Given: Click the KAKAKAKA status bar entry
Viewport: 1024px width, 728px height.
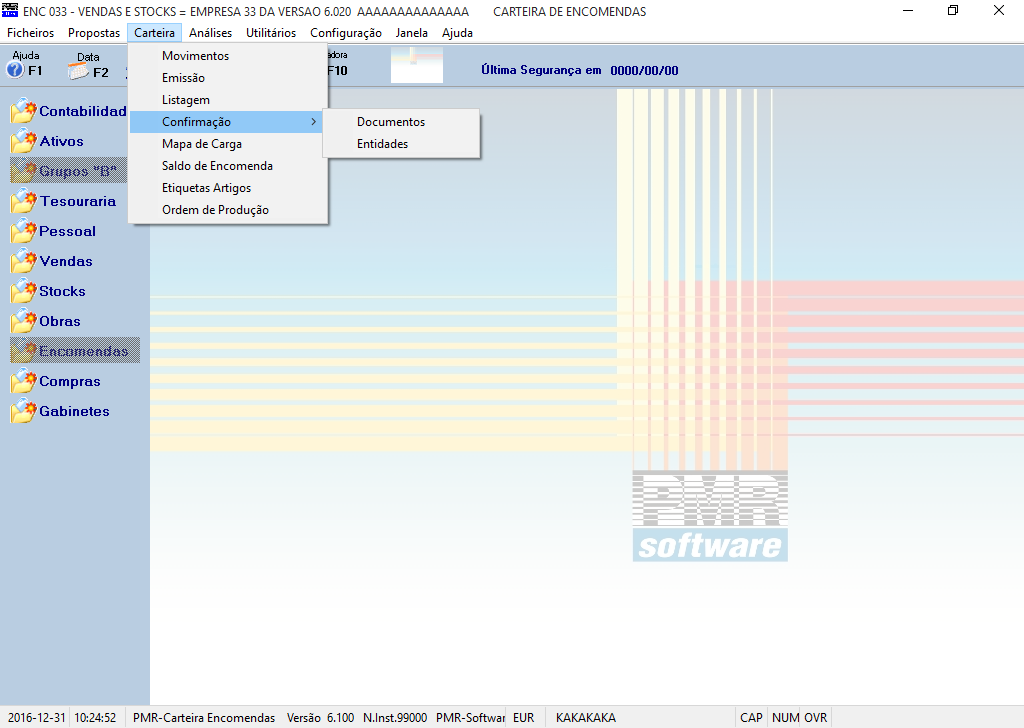Looking at the screenshot, I should coord(586,718).
